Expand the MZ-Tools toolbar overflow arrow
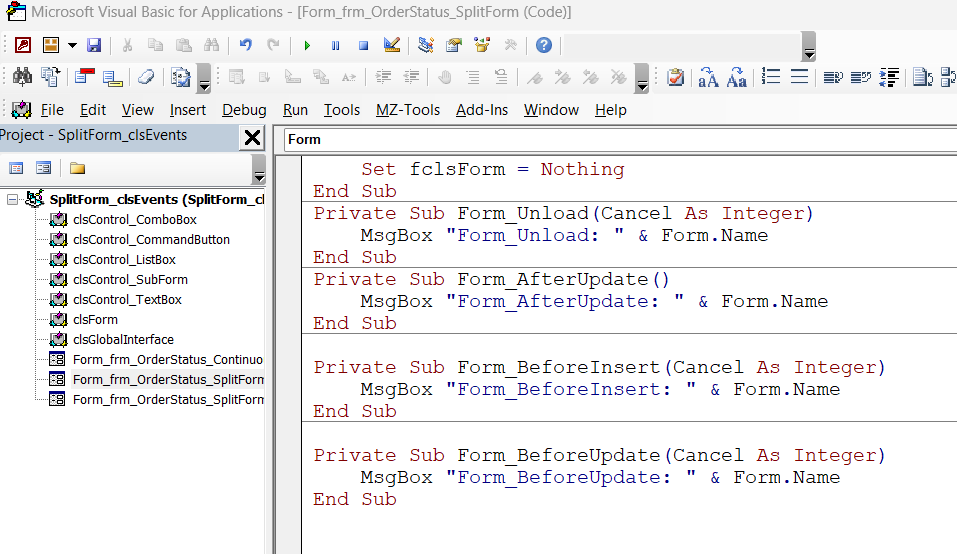Image resolution: width=957 pixels, height=554 pixels. [204, 79]
